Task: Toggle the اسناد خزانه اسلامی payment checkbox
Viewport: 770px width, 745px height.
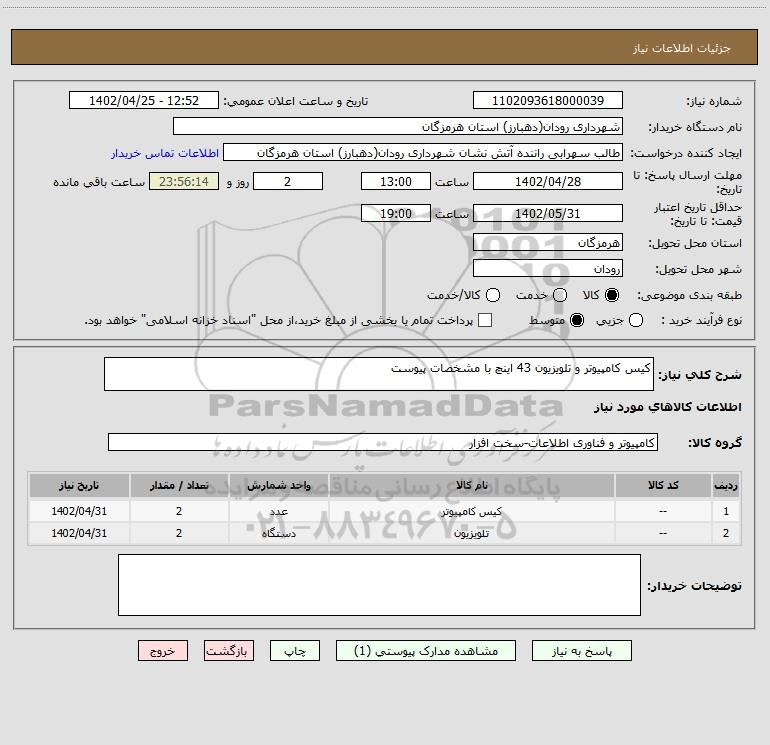Action: point(485,320)
